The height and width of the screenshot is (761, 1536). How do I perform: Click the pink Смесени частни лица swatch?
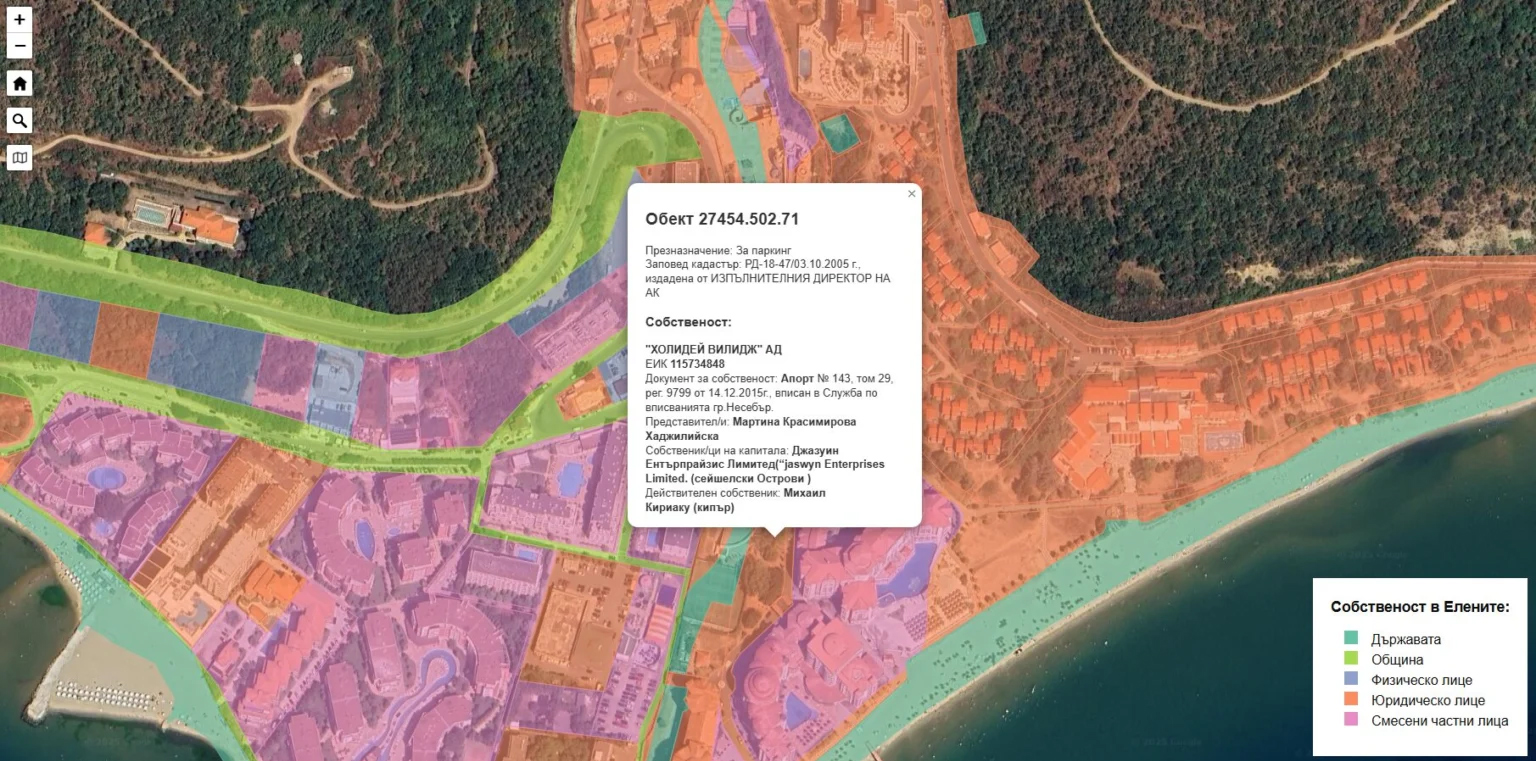point(1351,721)
